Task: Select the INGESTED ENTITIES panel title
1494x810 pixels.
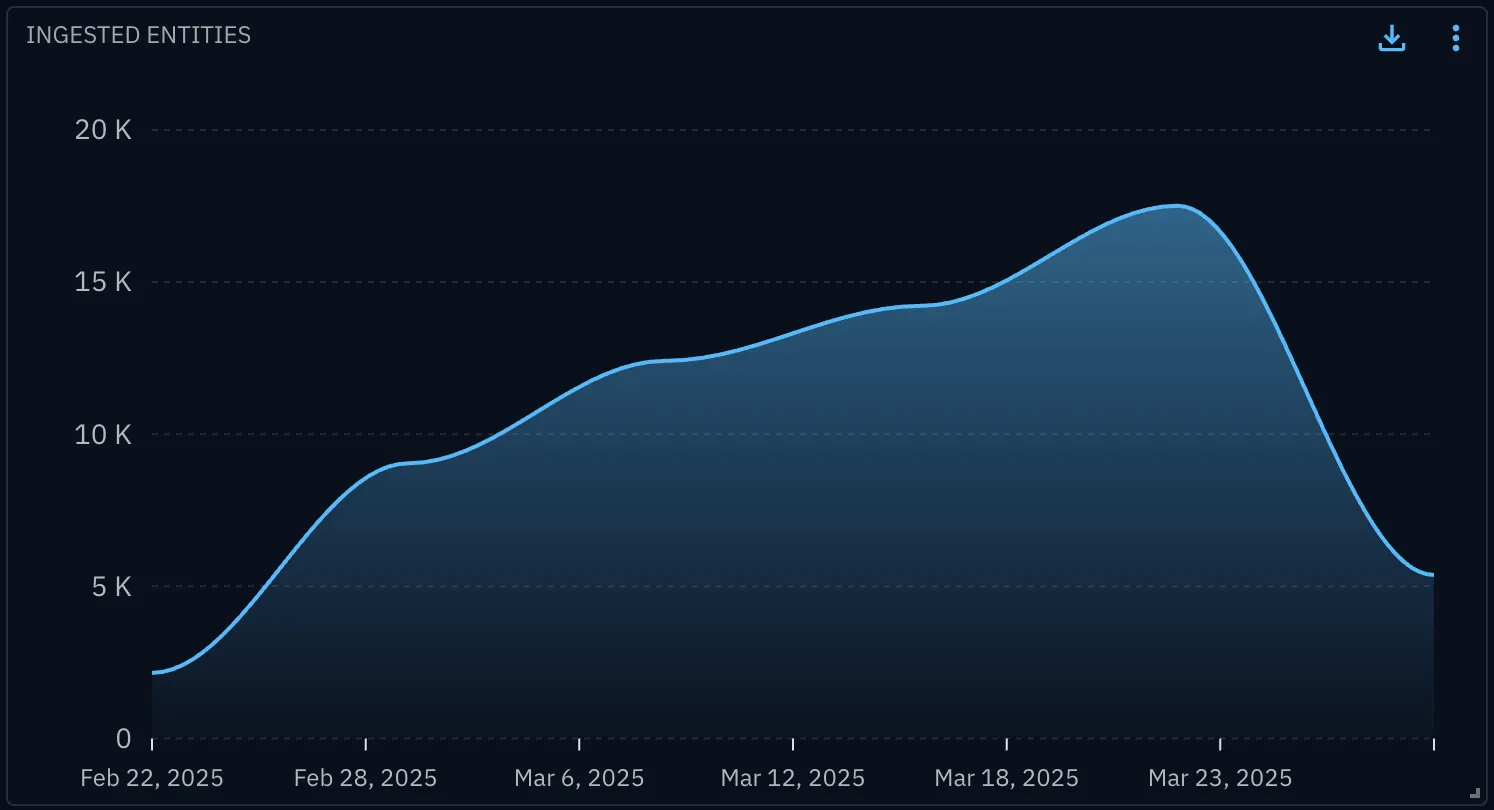Action: (138, 35)
